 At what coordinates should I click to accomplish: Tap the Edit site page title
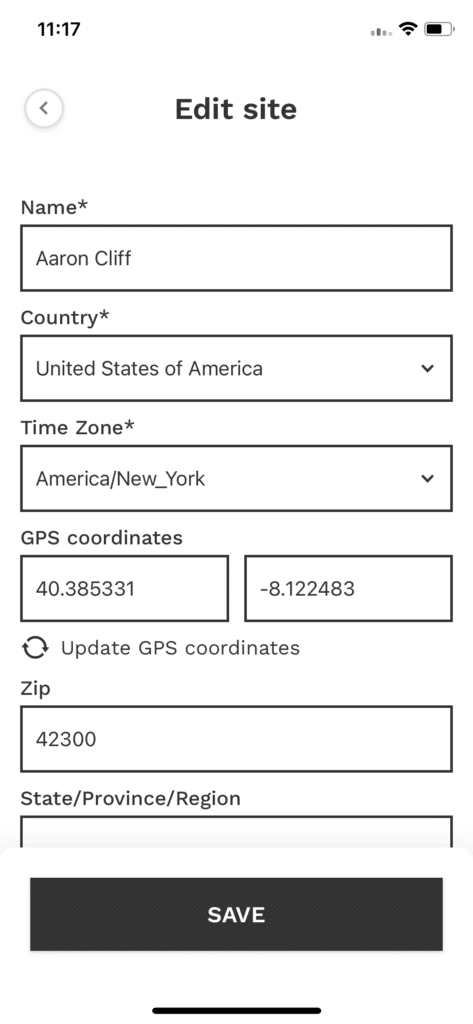pos(236,109)
